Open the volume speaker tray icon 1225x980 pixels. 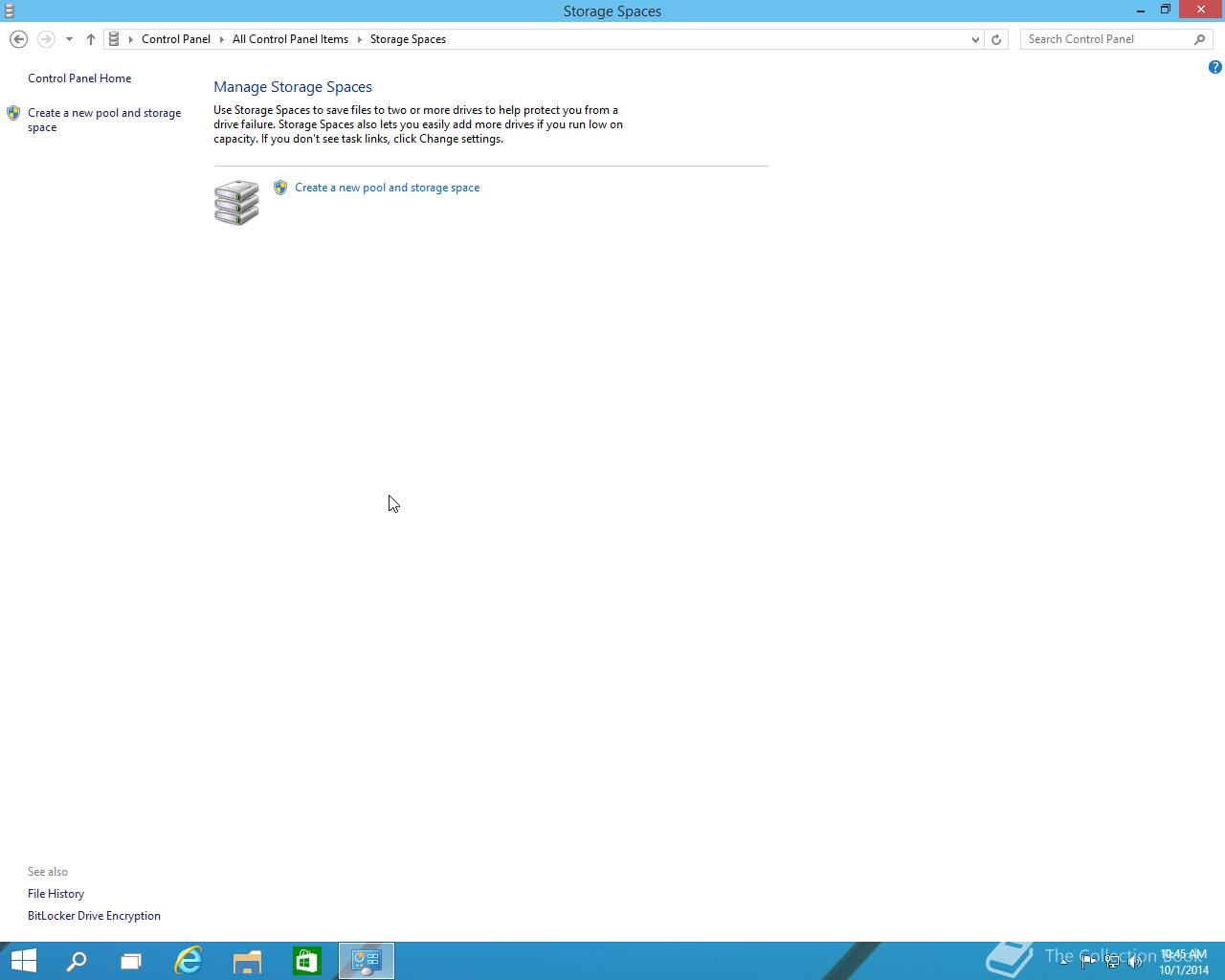1135,962
